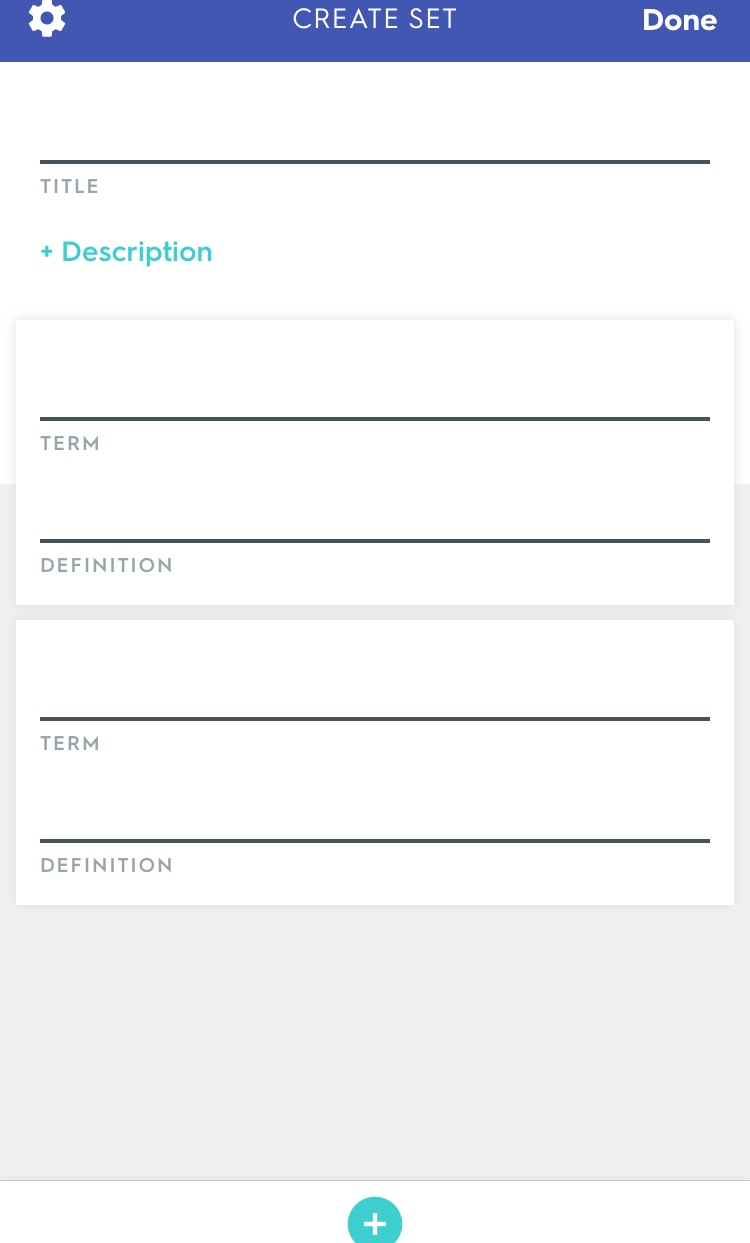Click the plus sign before Description
The image size is (750, 1243).
pos(46,252)
